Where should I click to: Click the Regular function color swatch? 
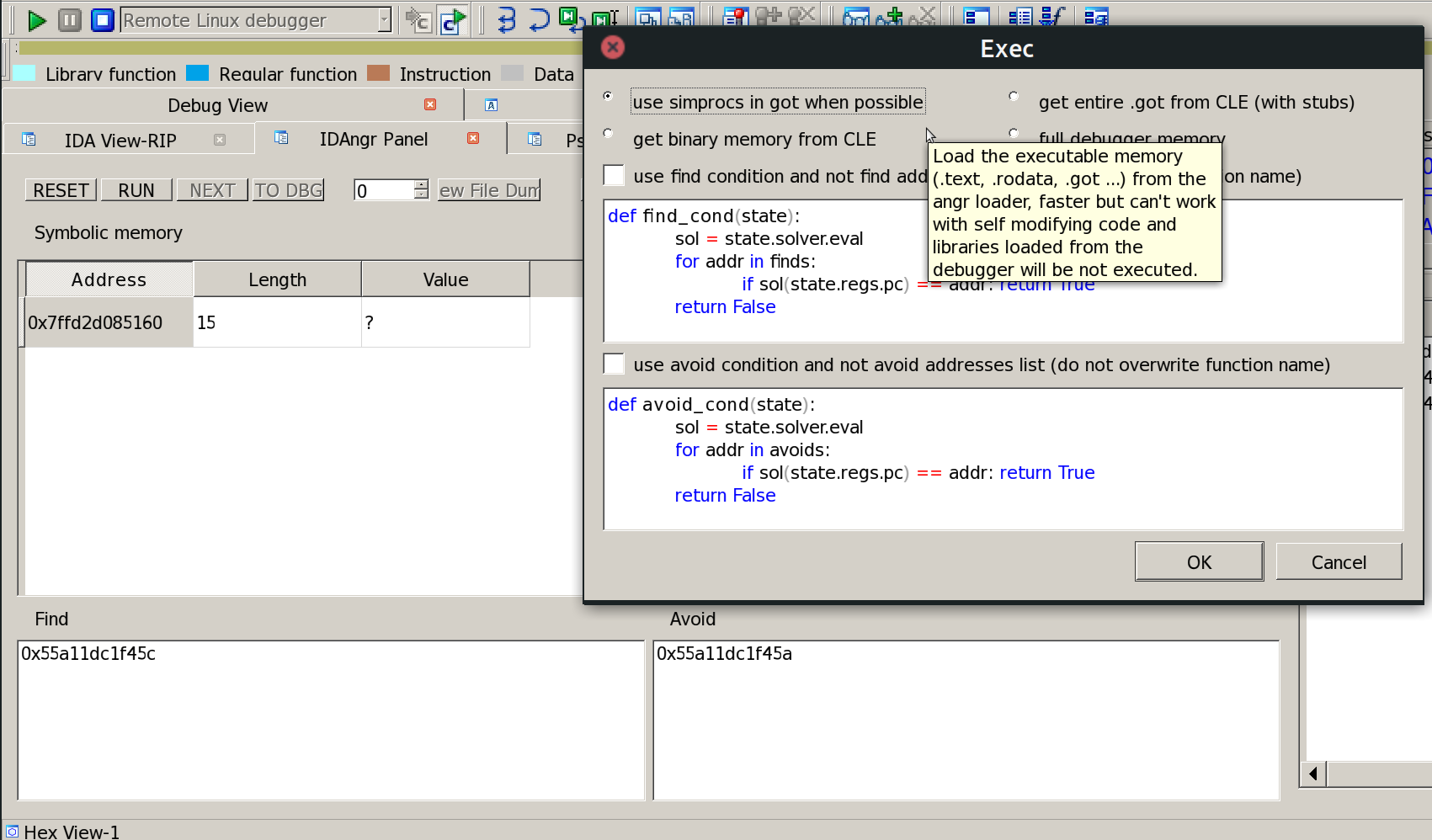click(x=197, y=73)
